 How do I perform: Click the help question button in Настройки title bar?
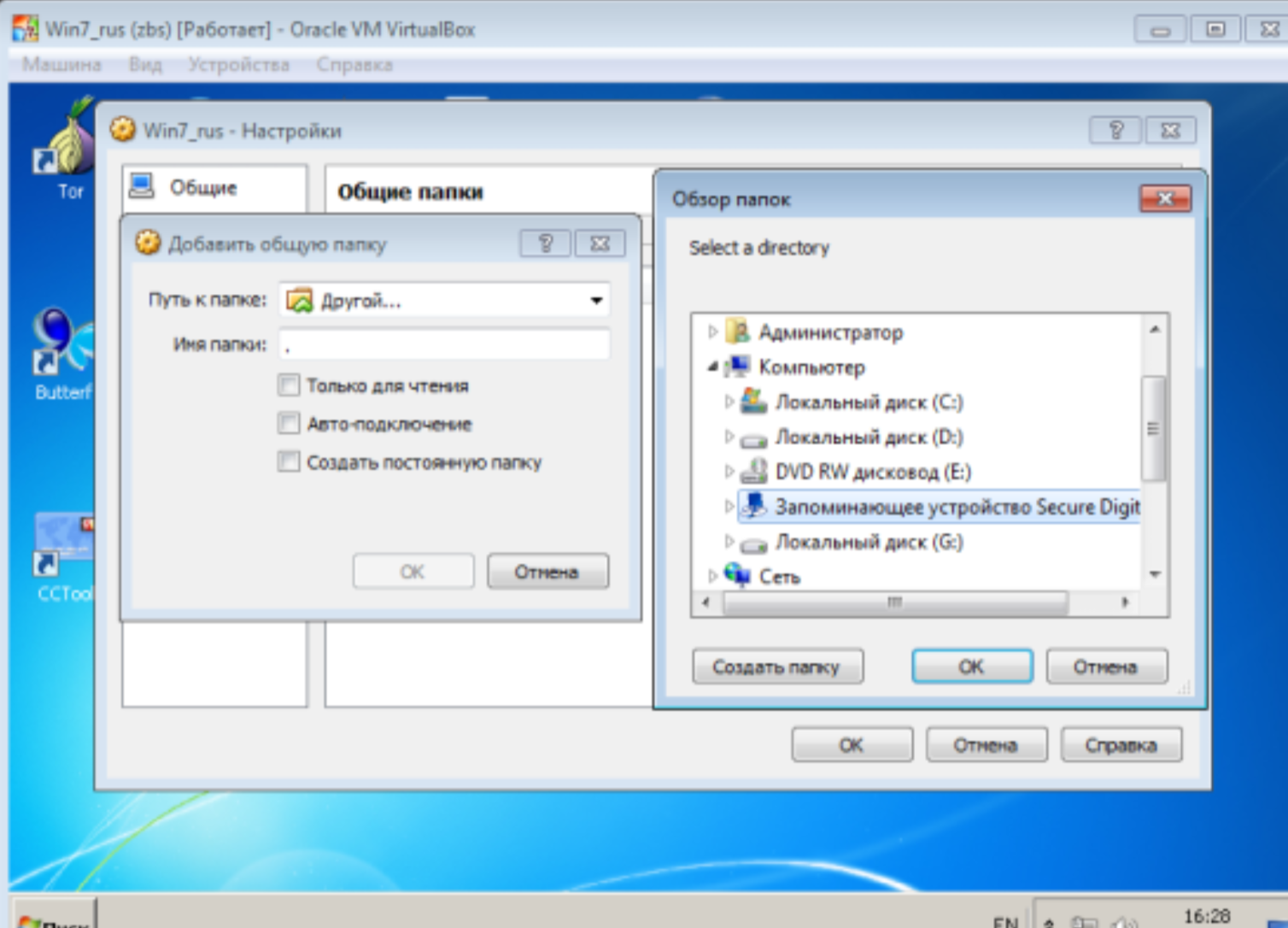(x=1115, y=130)
